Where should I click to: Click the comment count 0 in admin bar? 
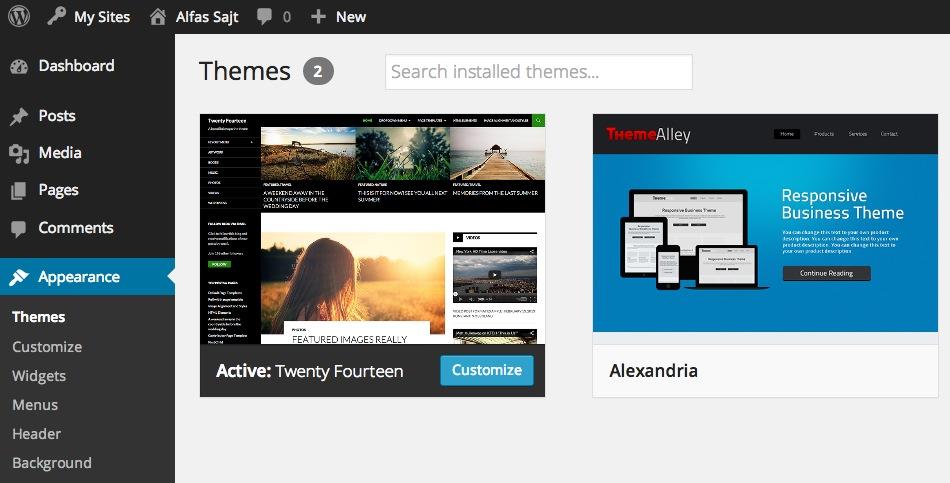coord(287,17)
